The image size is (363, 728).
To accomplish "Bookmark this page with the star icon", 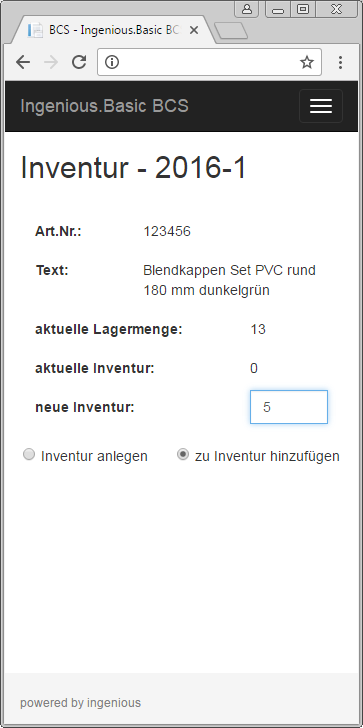I will tap(307, 62).
